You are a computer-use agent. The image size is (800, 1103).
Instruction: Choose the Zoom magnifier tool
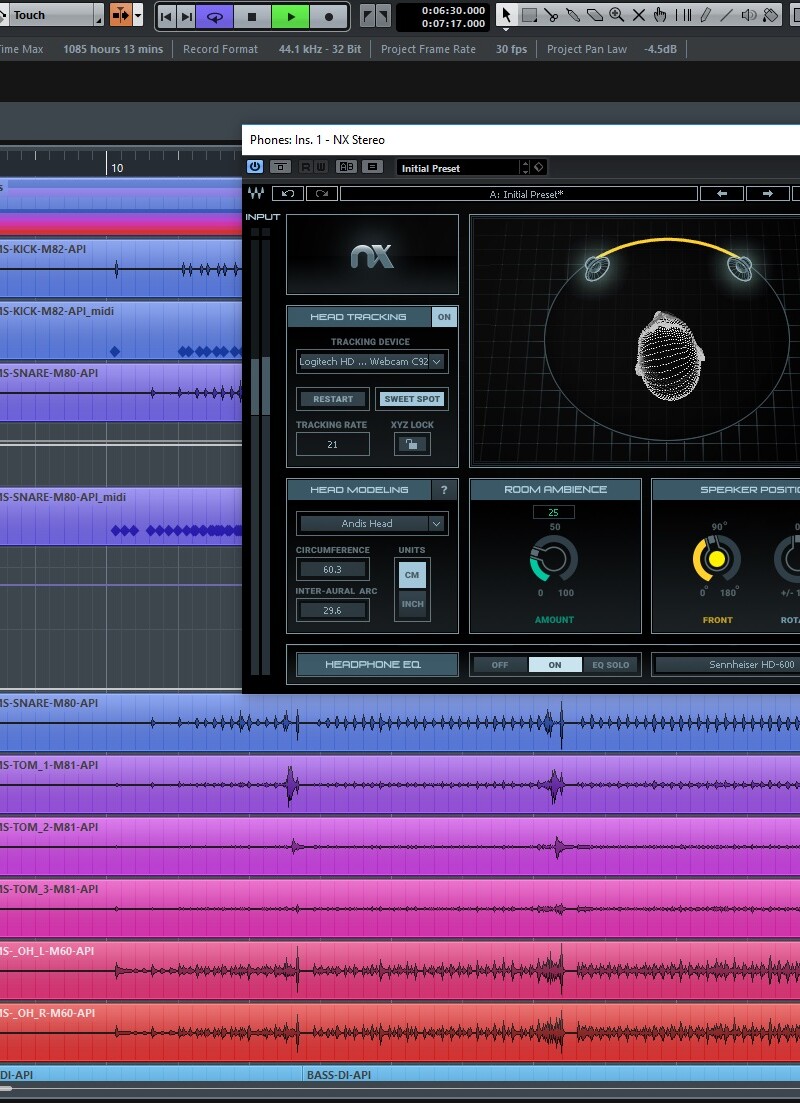pos(616,16)
